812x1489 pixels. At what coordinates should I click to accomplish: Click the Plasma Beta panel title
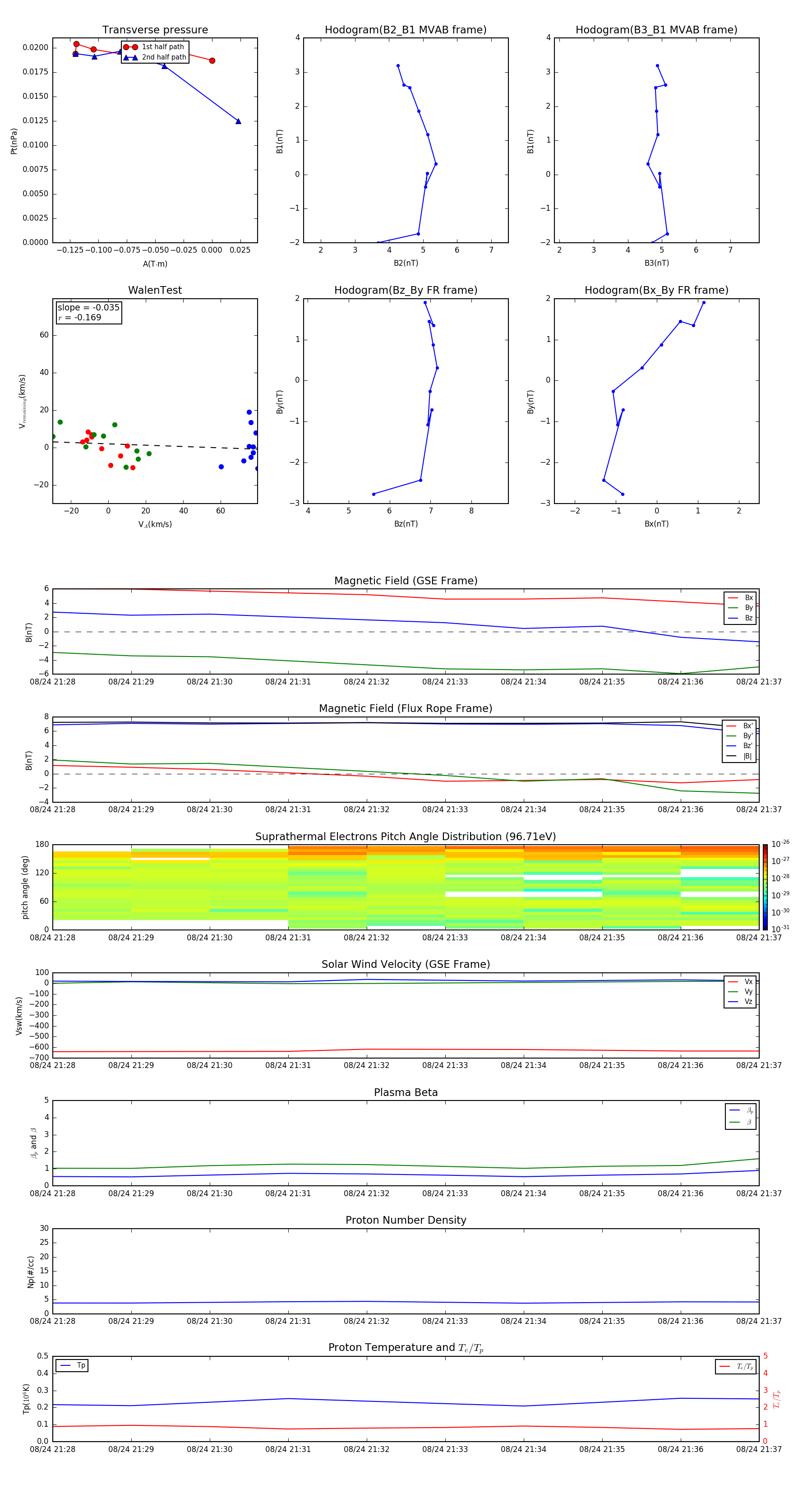406,1092
